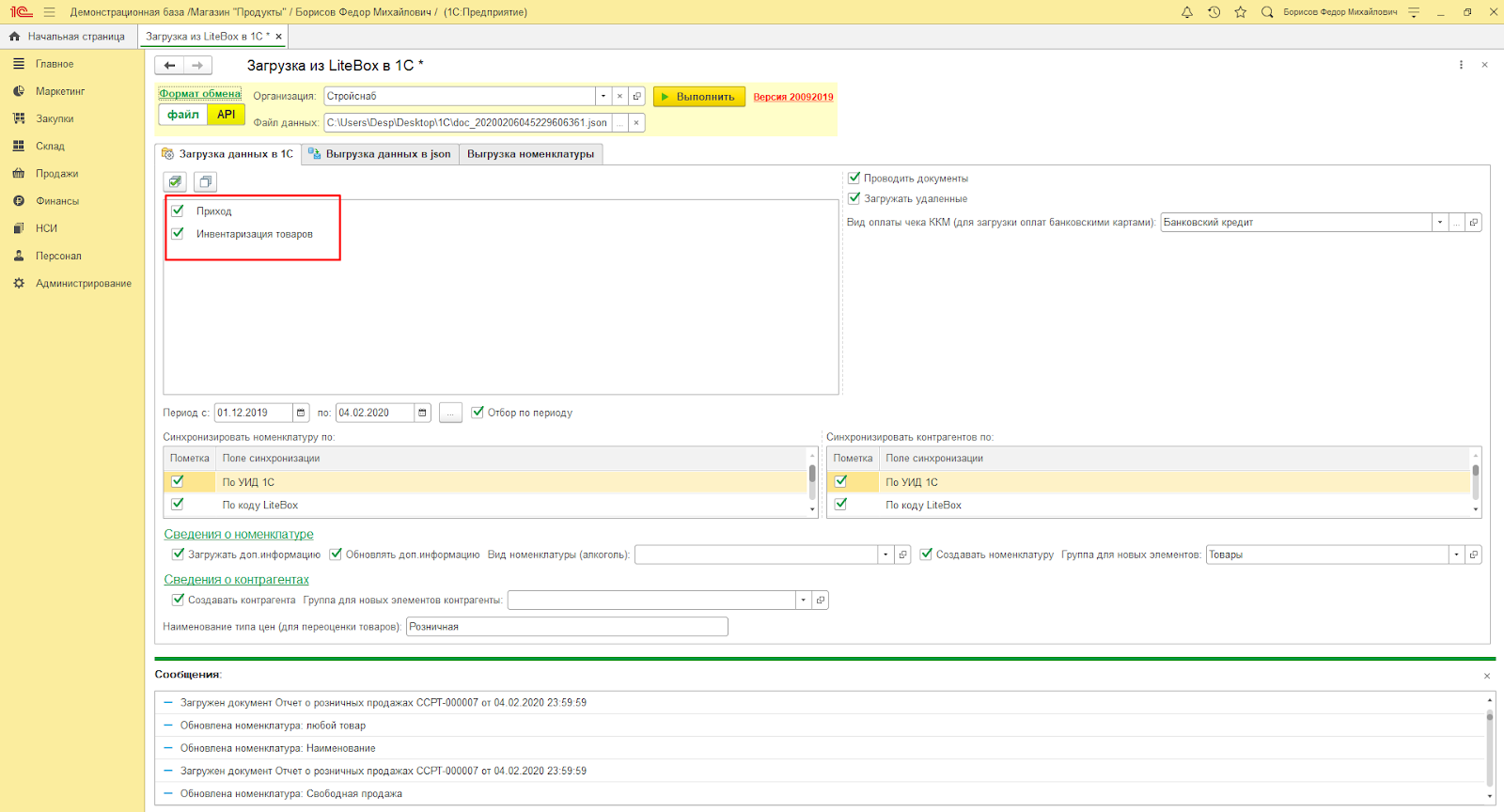The image size is (1504, 812).
Task: Select API exchange format
Action: pyautogui.click(x=227, y=115)
